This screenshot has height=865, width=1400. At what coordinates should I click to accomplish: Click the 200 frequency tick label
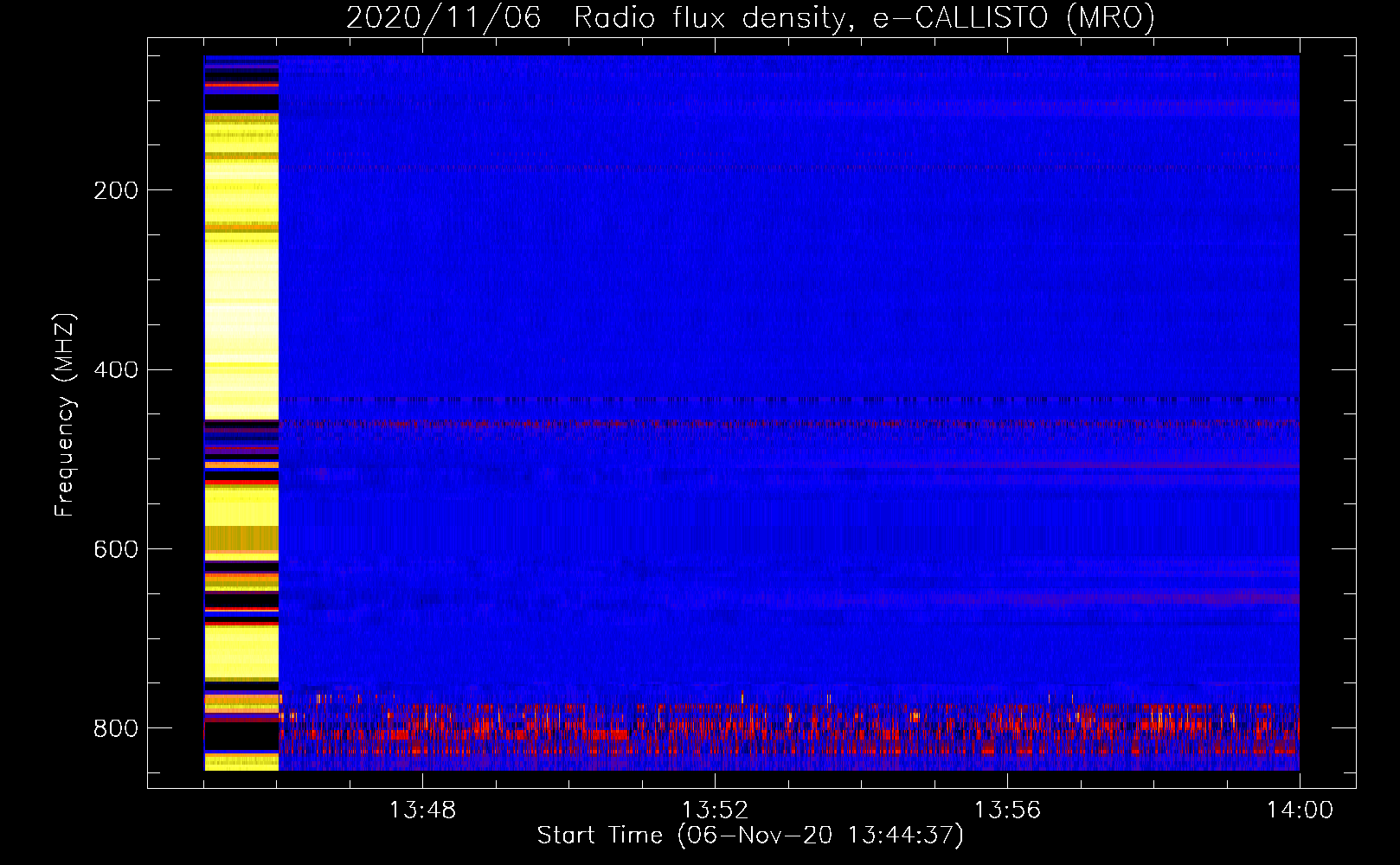[x=116, y=190]
